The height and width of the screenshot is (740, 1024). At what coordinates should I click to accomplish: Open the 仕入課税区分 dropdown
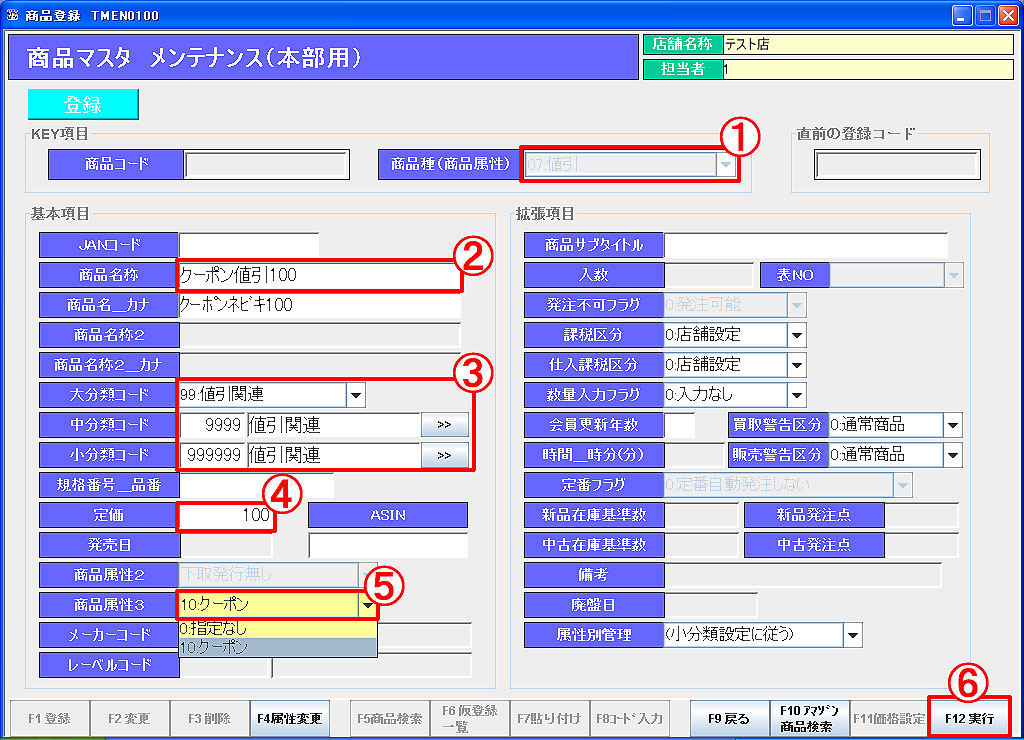796,365
